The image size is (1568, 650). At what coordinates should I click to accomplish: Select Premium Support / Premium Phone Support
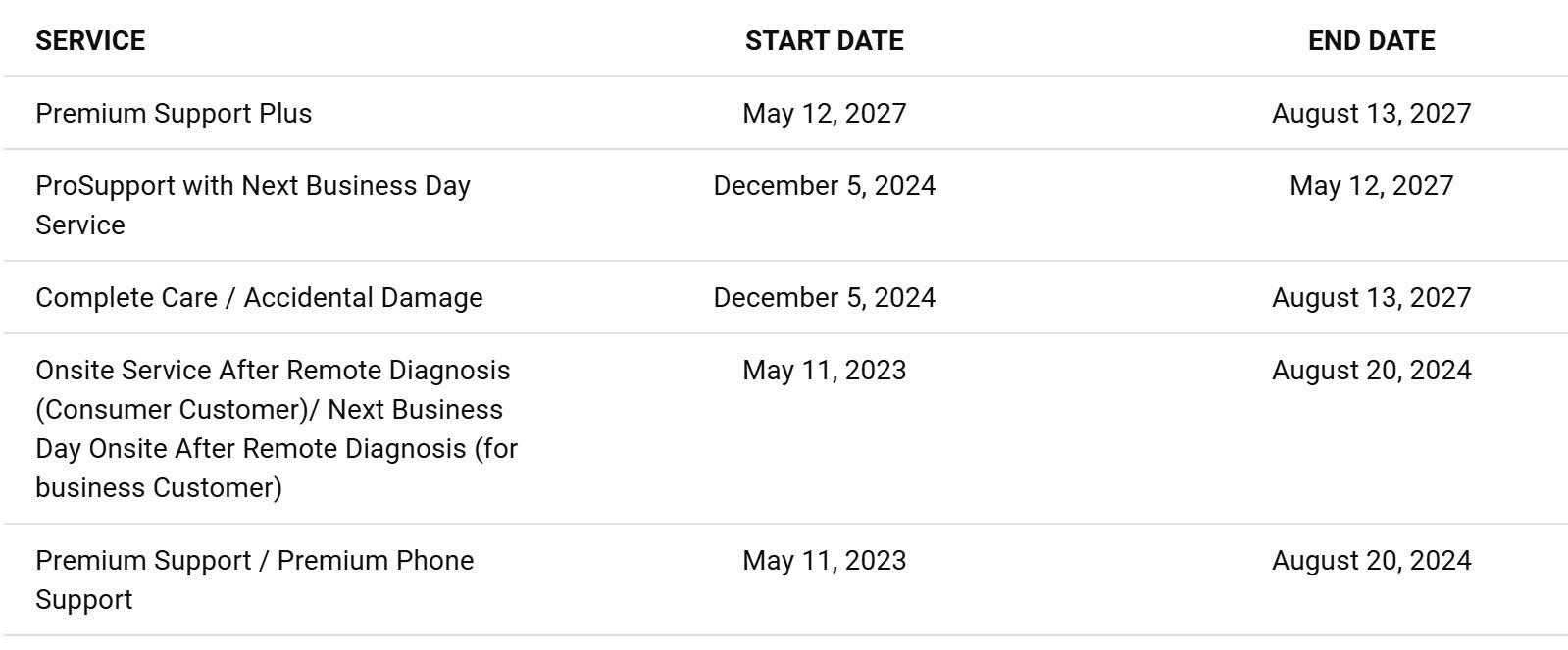(x=255, y=579)
